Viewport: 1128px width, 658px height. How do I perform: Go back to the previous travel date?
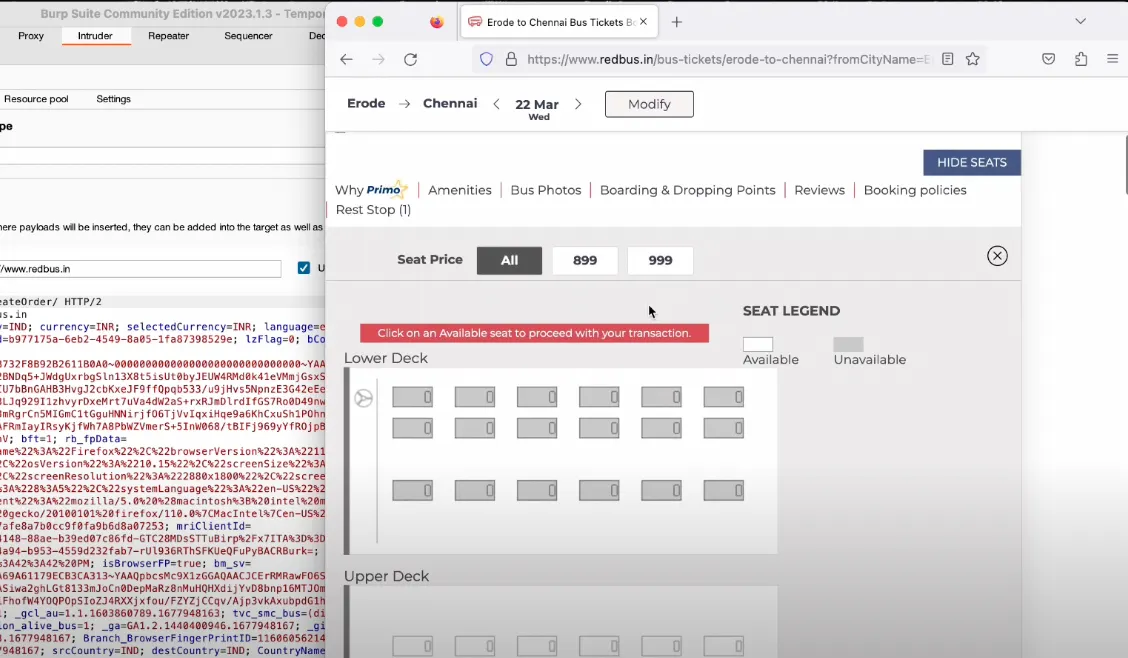pos(497,104)
